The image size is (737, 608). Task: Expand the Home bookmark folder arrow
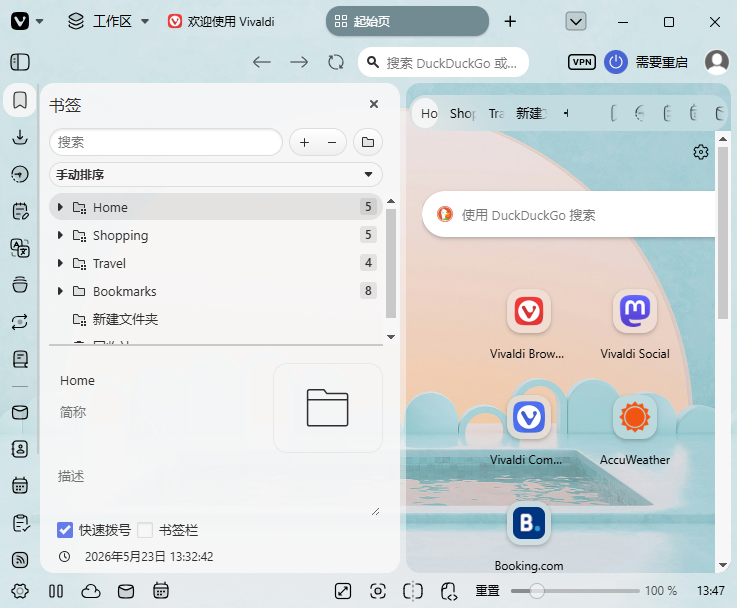click(60, 207)
